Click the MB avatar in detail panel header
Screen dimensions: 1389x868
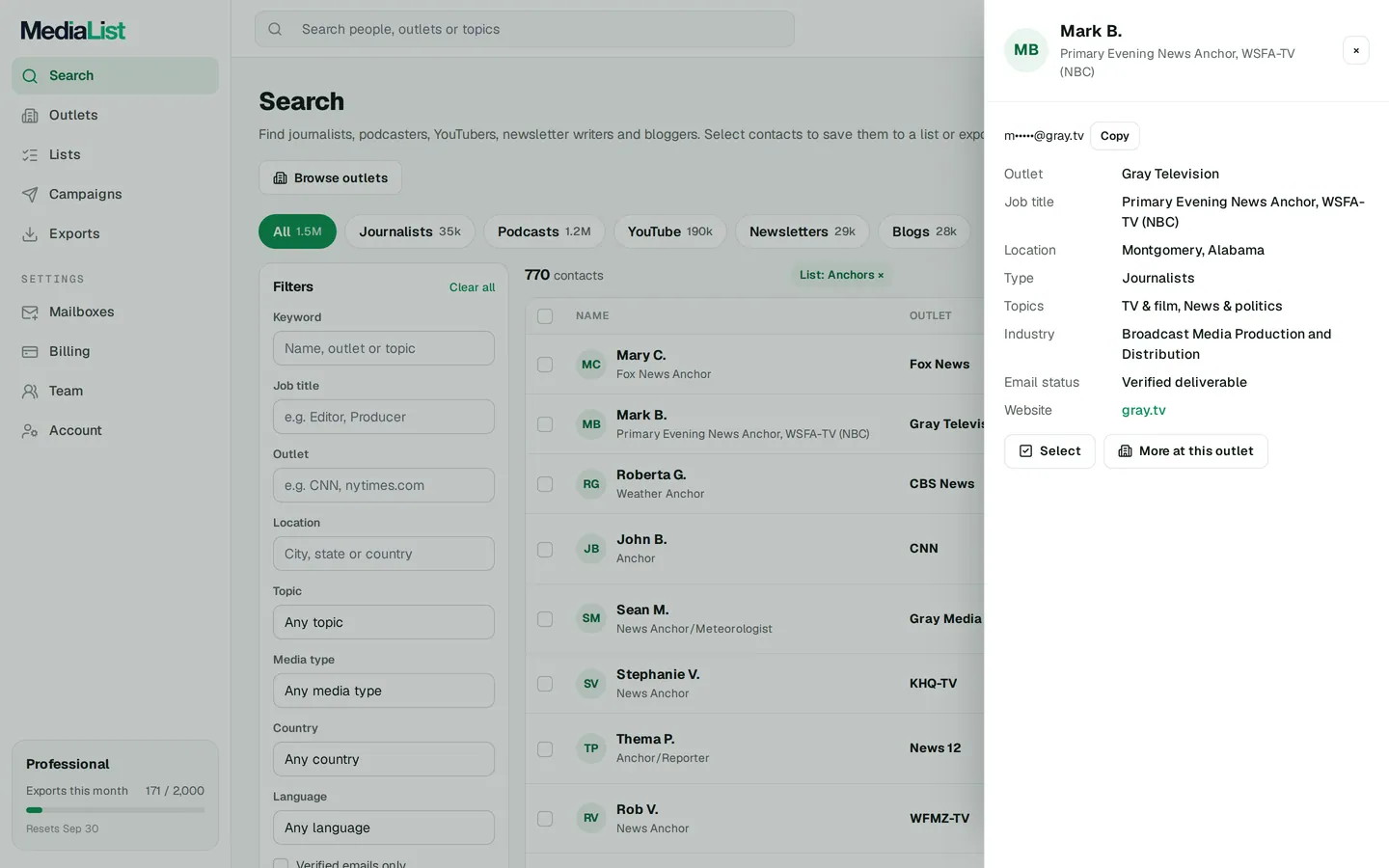(x=1026, y=50)
